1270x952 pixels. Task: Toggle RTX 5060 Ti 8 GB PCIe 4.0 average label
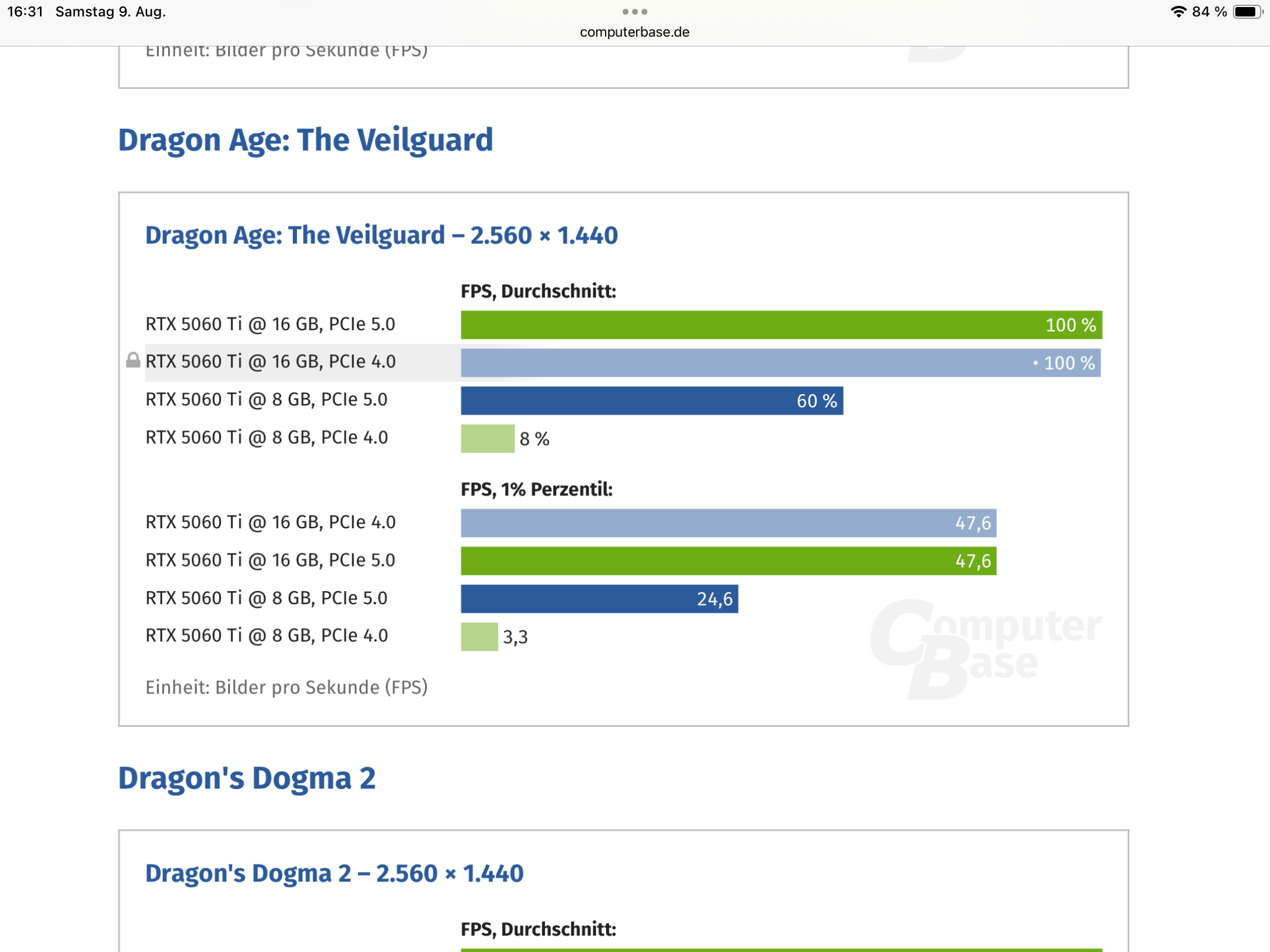pos(266,438)
